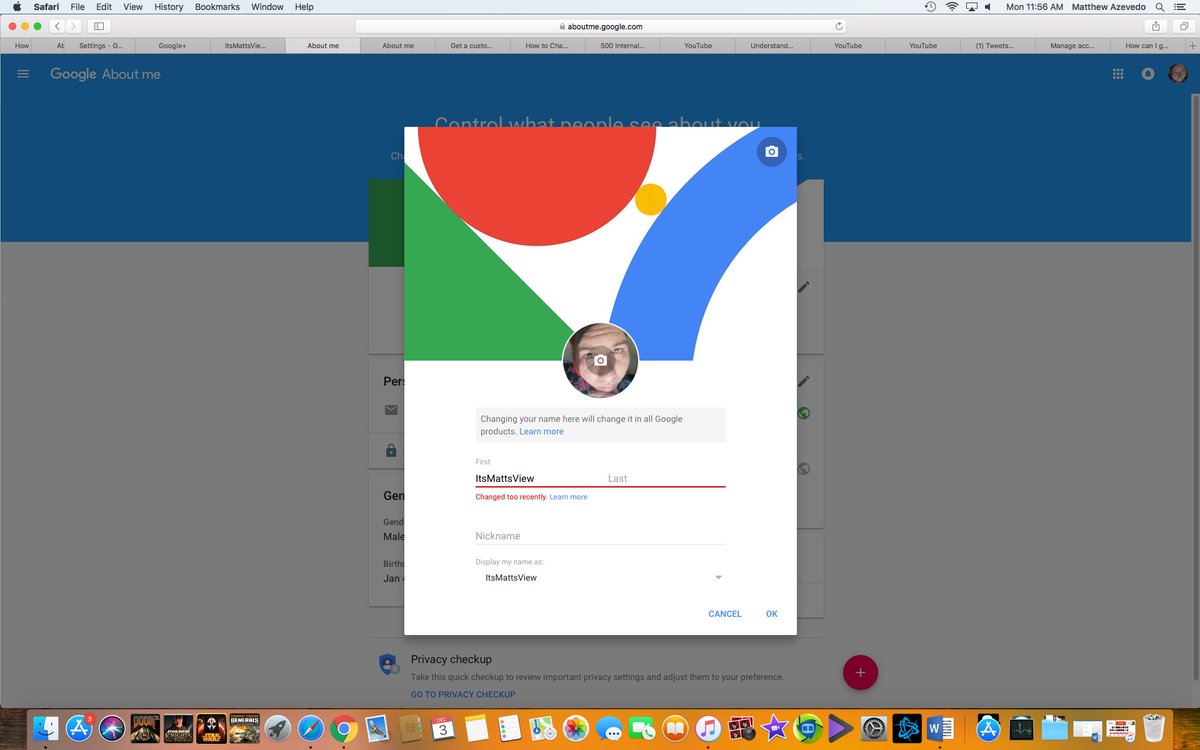Open Wi-Fi status menu
This screenshot has width=1200, height=750.
pyautogui.click(x=951, y=7)
